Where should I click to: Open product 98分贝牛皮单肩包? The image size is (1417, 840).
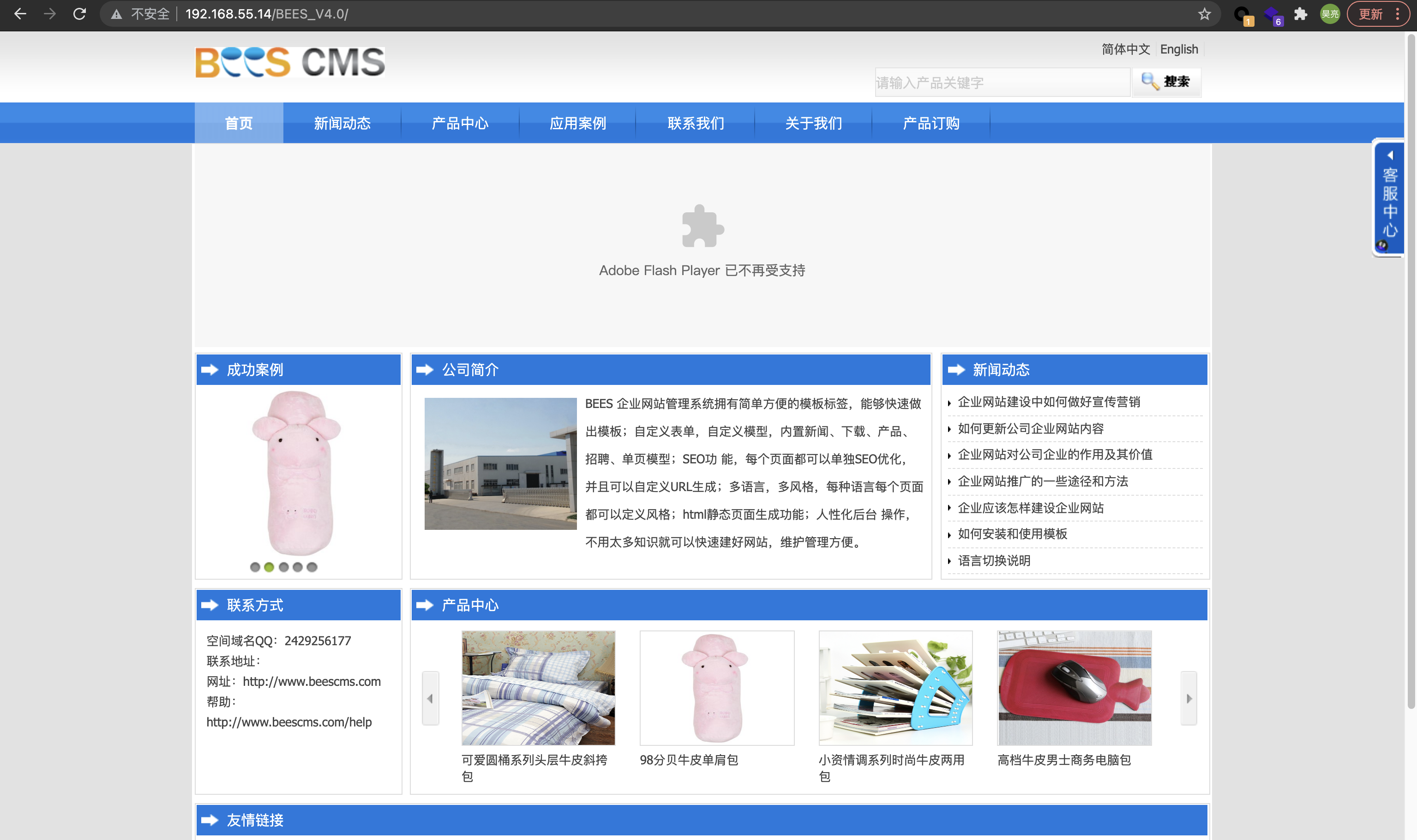(689, 760)
